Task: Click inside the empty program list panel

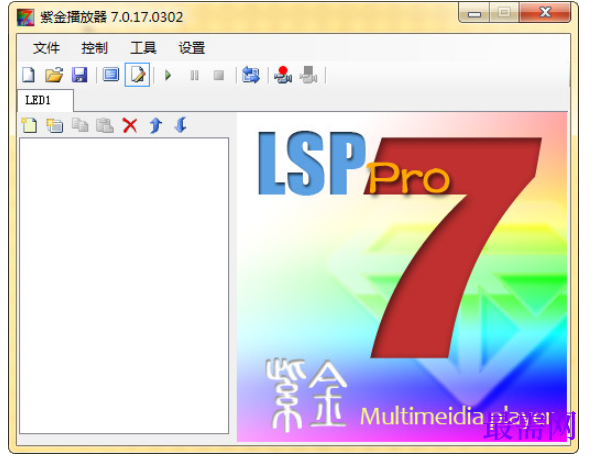Action: 124,285
